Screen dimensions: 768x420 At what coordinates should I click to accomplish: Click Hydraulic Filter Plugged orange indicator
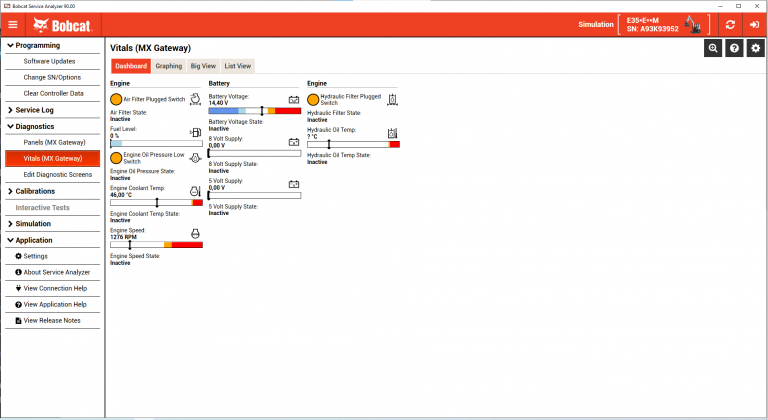point(313,99)
